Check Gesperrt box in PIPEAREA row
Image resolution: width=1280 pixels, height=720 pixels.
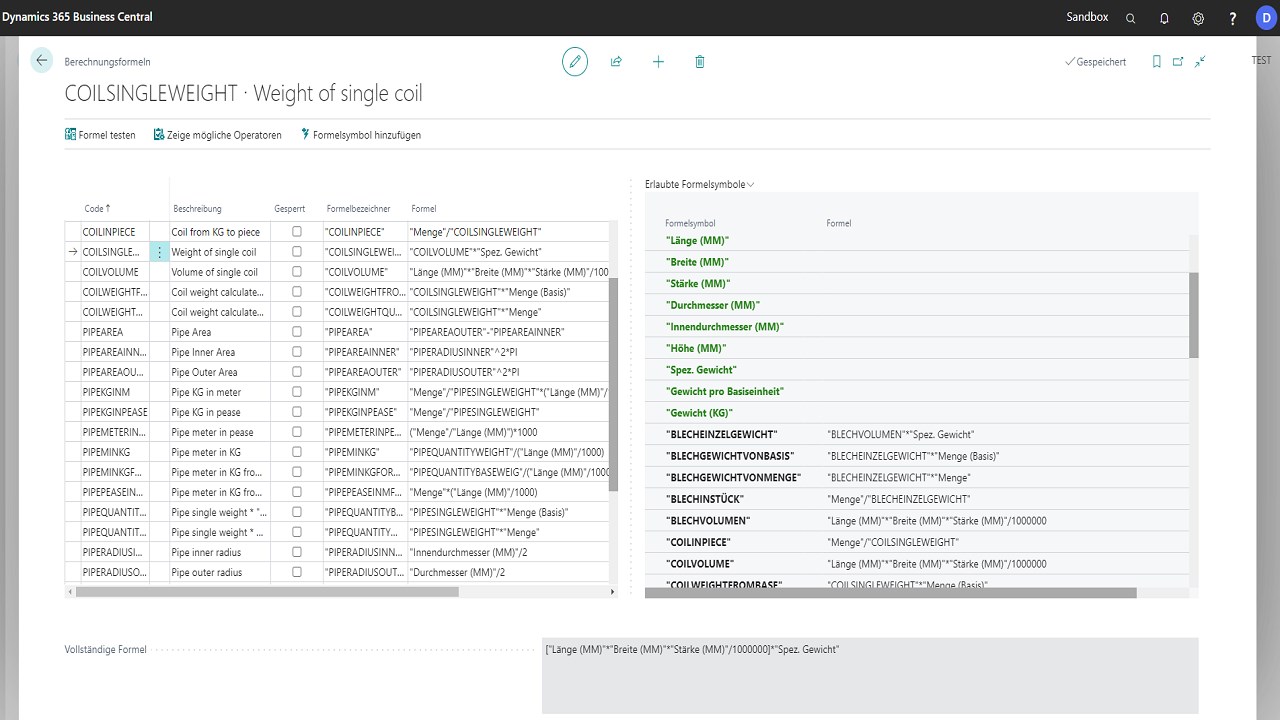click(x=297, y=331)
